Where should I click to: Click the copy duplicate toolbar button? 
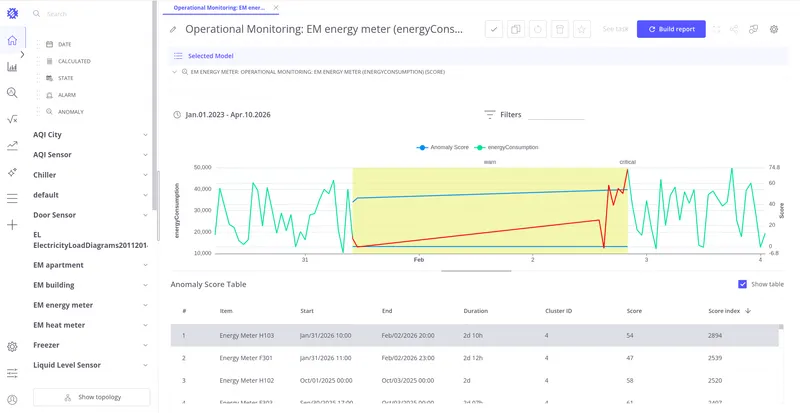click(x=516, y=29)
